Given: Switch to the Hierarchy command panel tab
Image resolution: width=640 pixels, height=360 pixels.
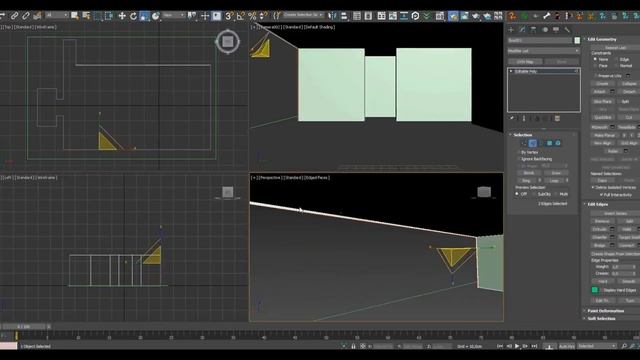Looking at the screenshot, I should (x=533, y=30).
